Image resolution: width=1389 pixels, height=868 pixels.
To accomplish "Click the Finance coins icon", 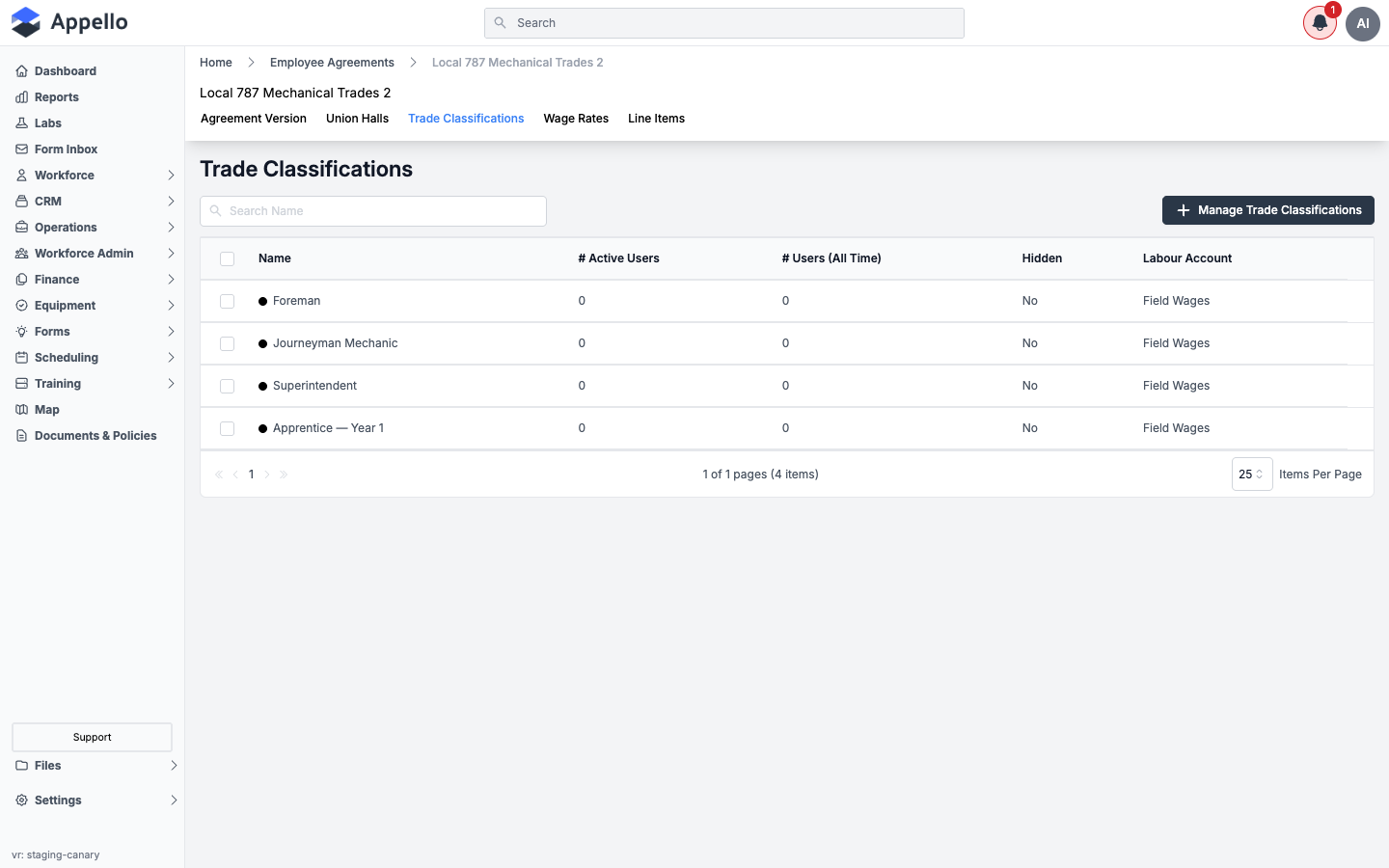I will pyautogui.click(x=21, y=280).
